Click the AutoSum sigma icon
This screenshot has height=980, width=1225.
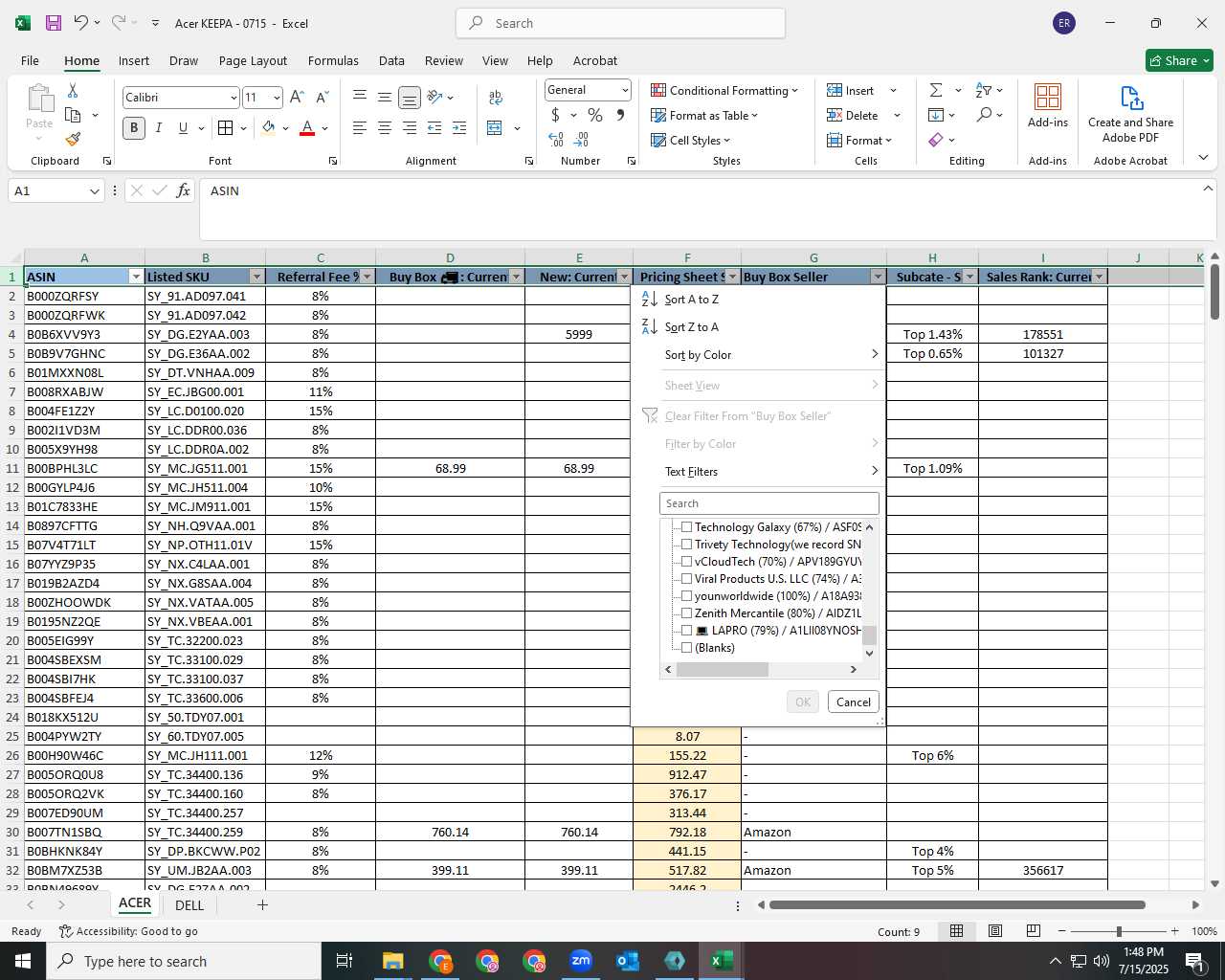936,90
